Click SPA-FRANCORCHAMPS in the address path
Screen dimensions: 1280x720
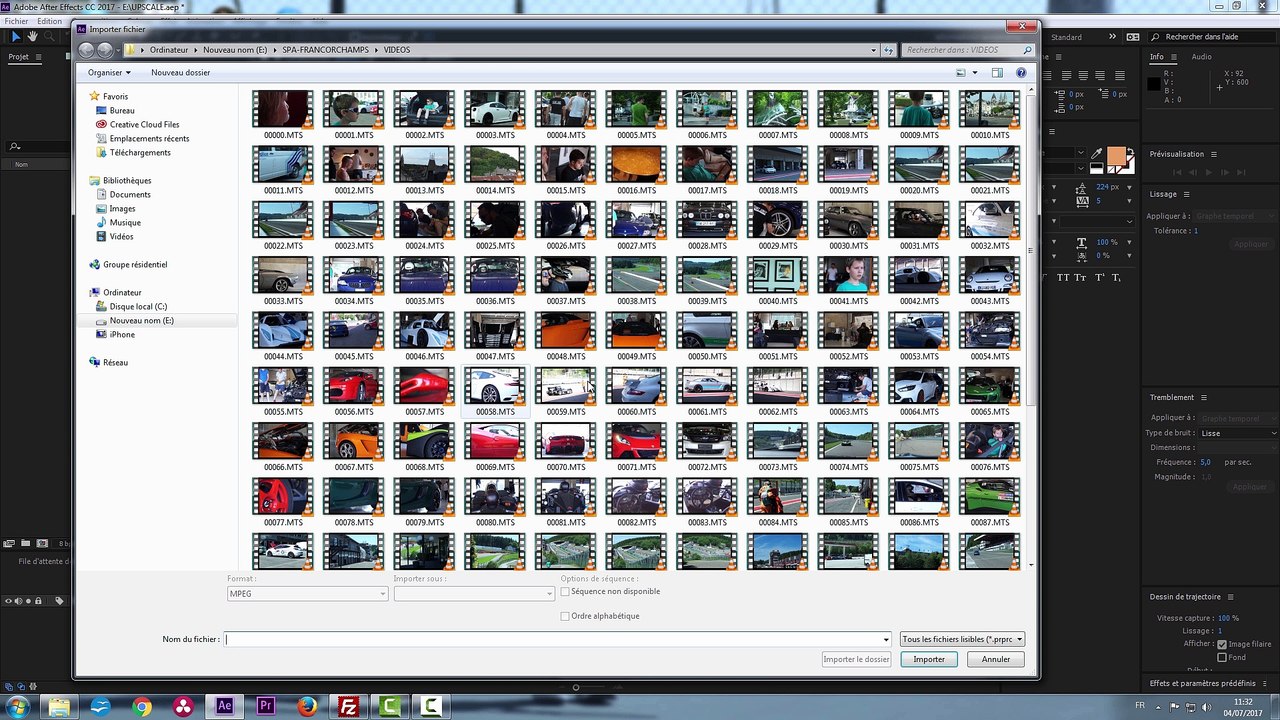[x=326, y=50]
